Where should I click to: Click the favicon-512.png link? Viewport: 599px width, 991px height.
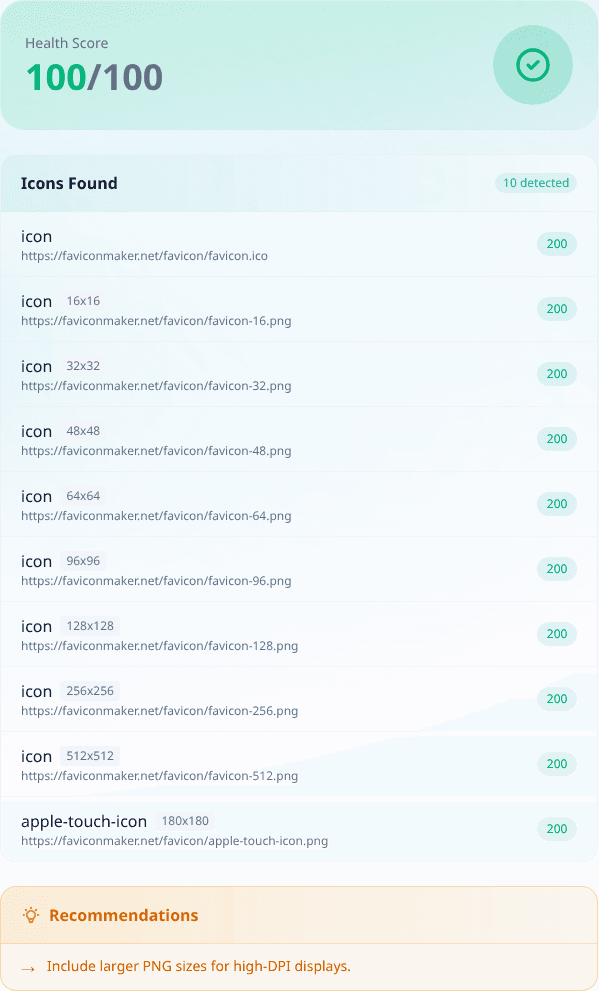tap(160, 776)
